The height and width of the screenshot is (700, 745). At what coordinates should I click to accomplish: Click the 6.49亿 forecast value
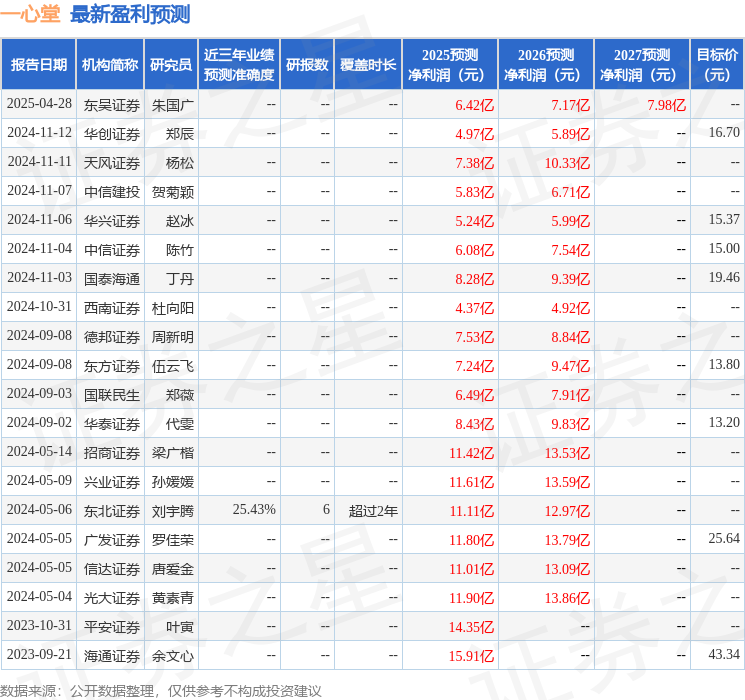475,395
